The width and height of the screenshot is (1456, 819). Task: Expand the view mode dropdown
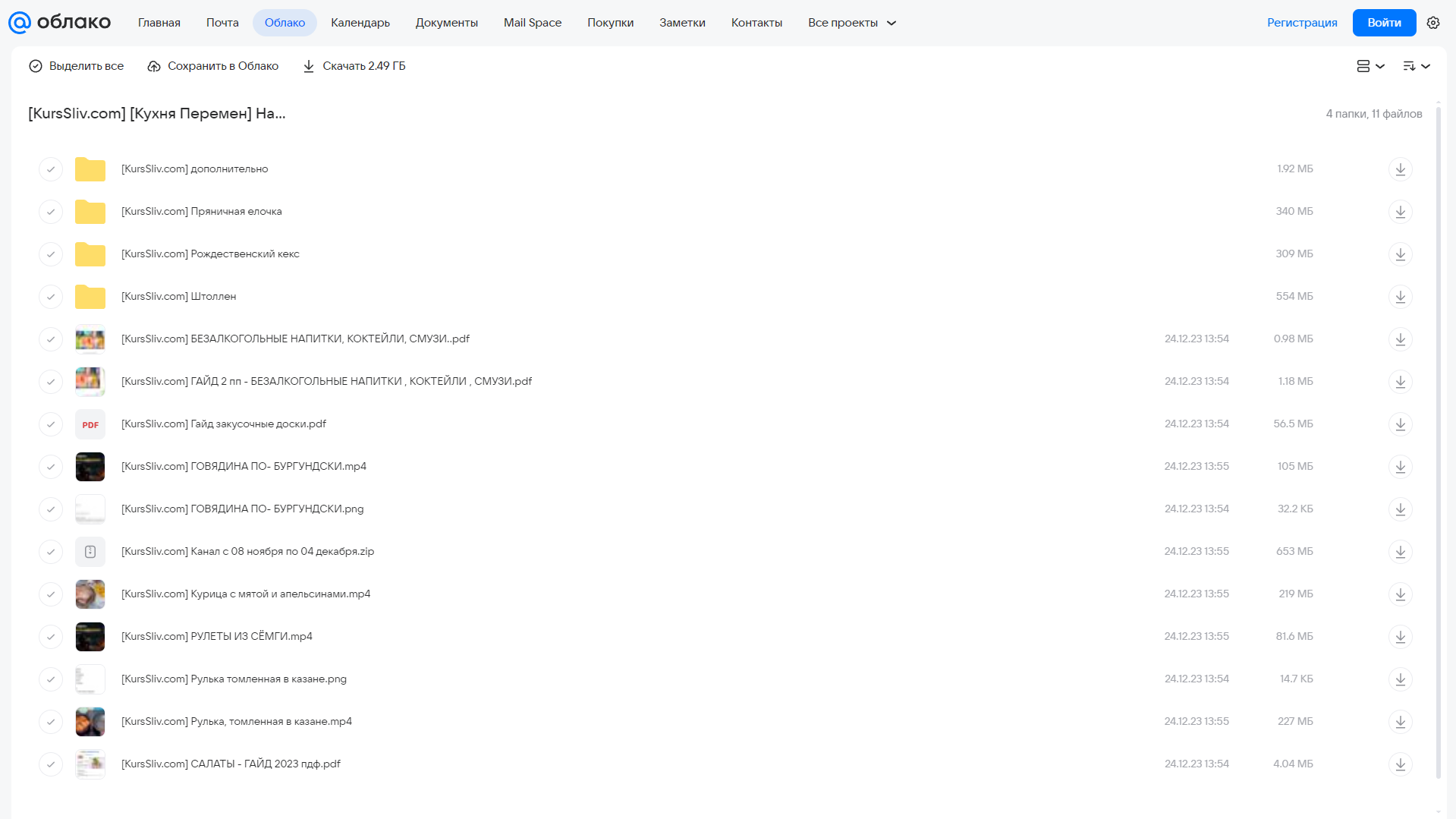pyautogui.click(x=1370, y=66)
